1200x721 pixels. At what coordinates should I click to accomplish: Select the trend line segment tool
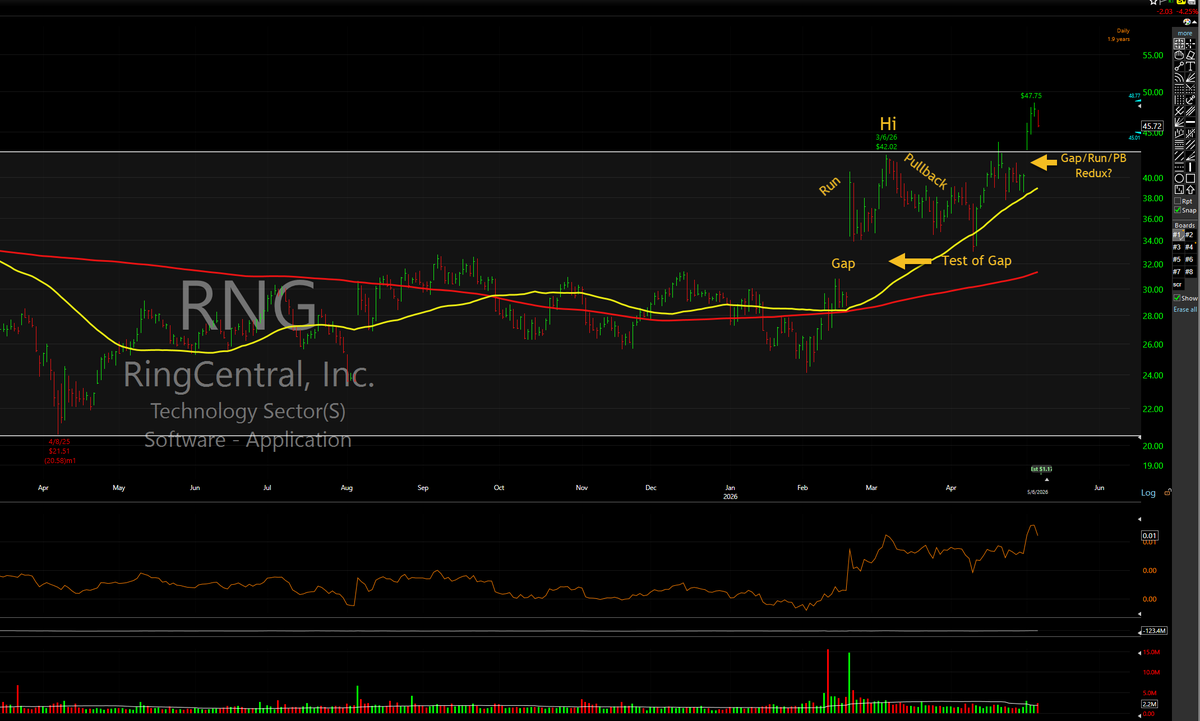1179,67
